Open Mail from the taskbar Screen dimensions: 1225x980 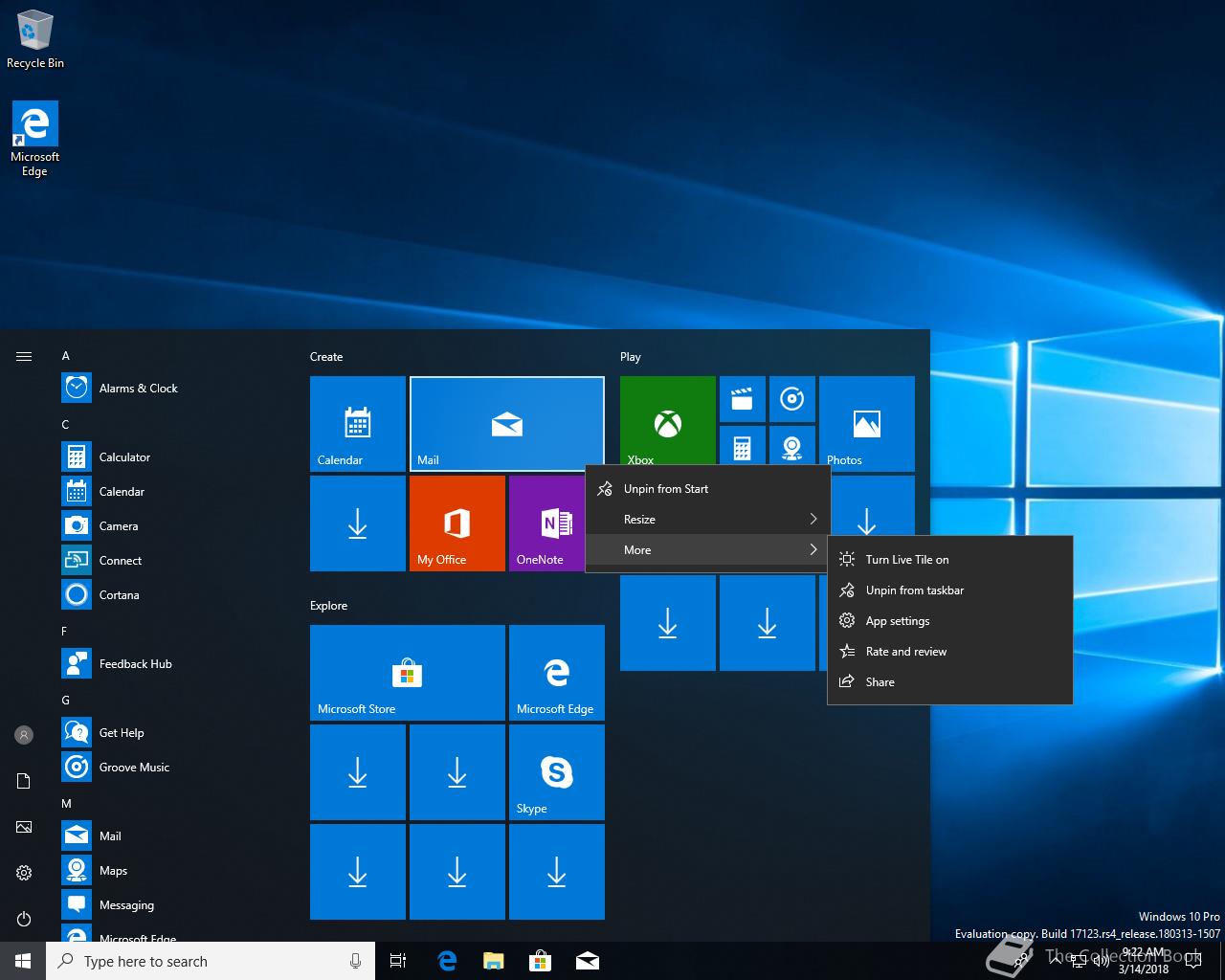(588, 961)
